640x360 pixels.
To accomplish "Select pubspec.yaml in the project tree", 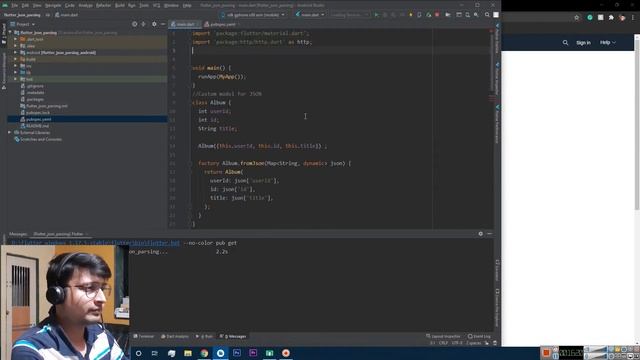I will (x=39, y=119).
